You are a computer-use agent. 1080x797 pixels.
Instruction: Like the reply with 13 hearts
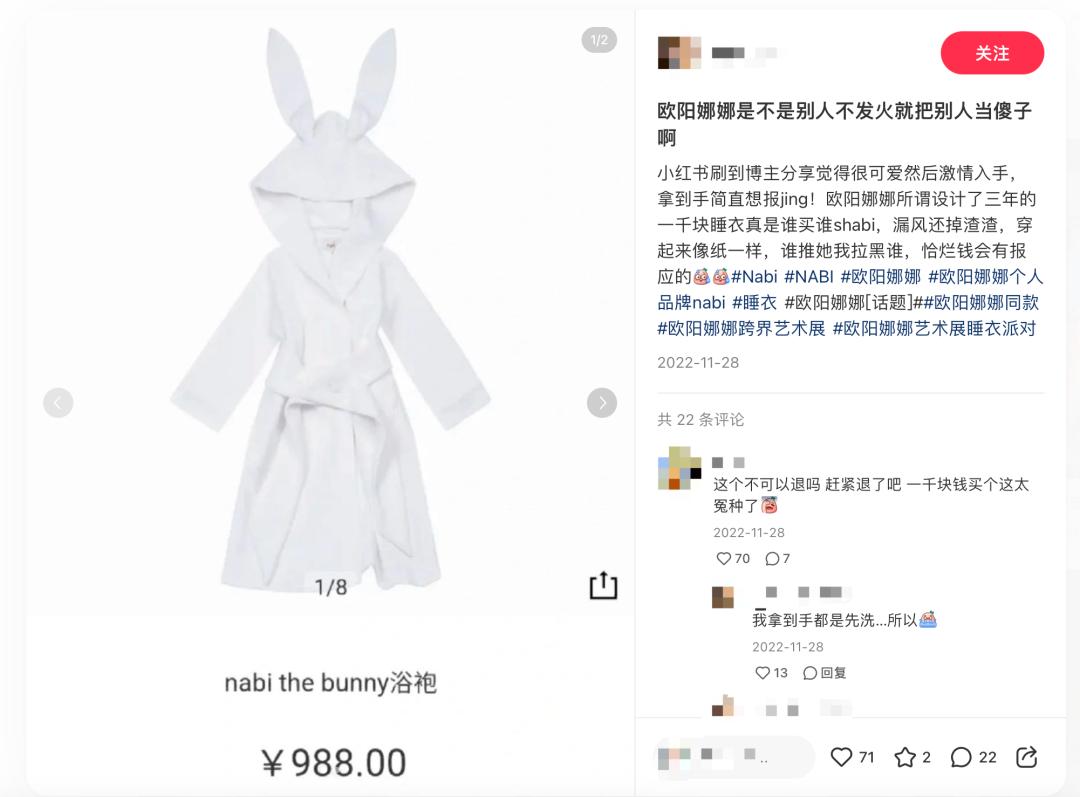[762, 672]
